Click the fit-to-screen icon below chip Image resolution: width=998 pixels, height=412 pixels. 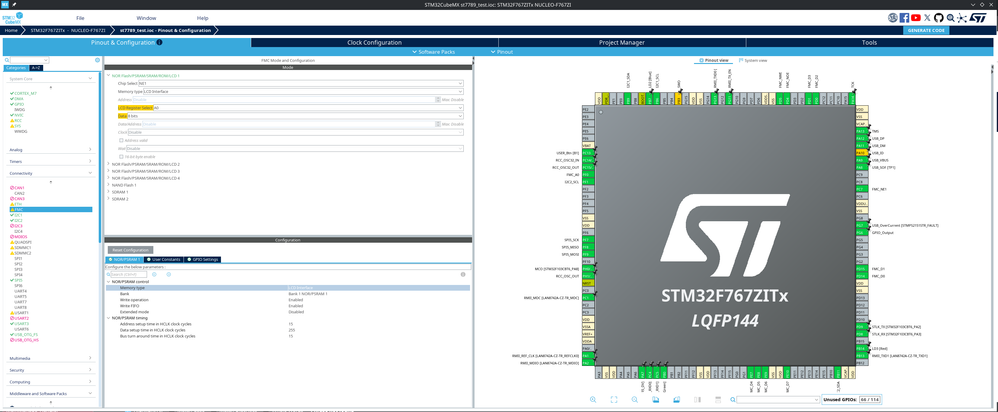pyautogui.click(x=613, y=399)
